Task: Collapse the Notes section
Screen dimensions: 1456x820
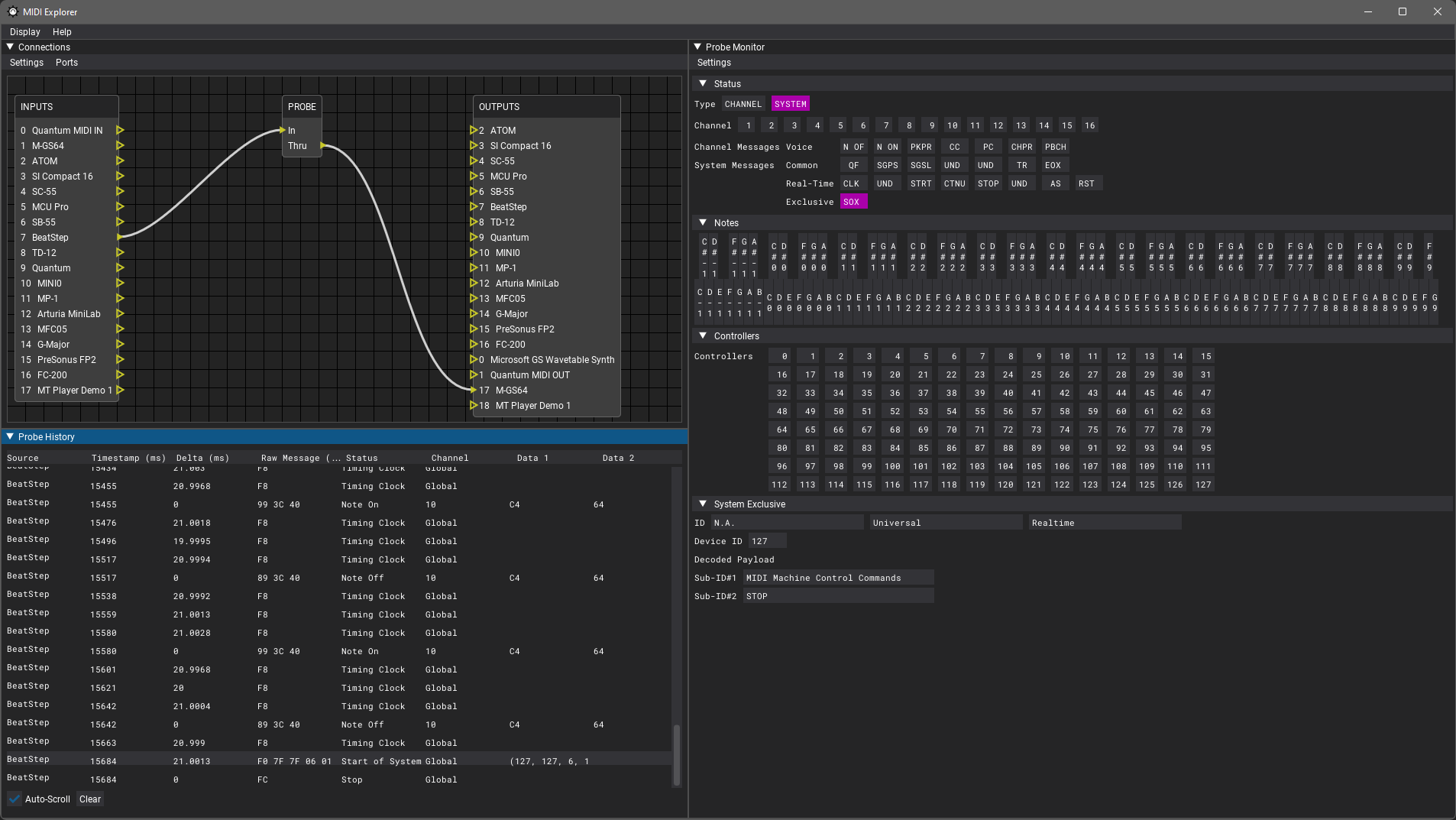Action: (x=703, y=222)
